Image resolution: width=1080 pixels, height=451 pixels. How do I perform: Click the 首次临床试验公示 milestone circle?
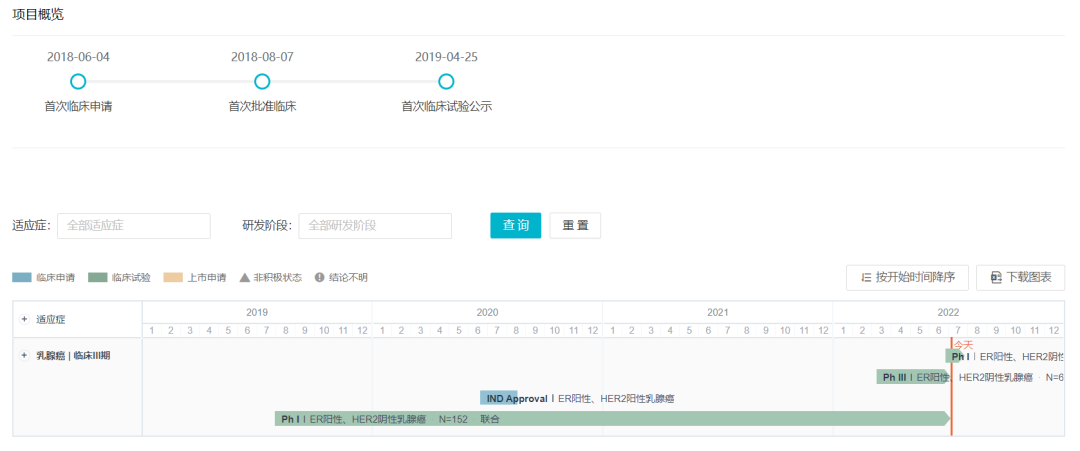pyautogui.click(x=446, y=81)
